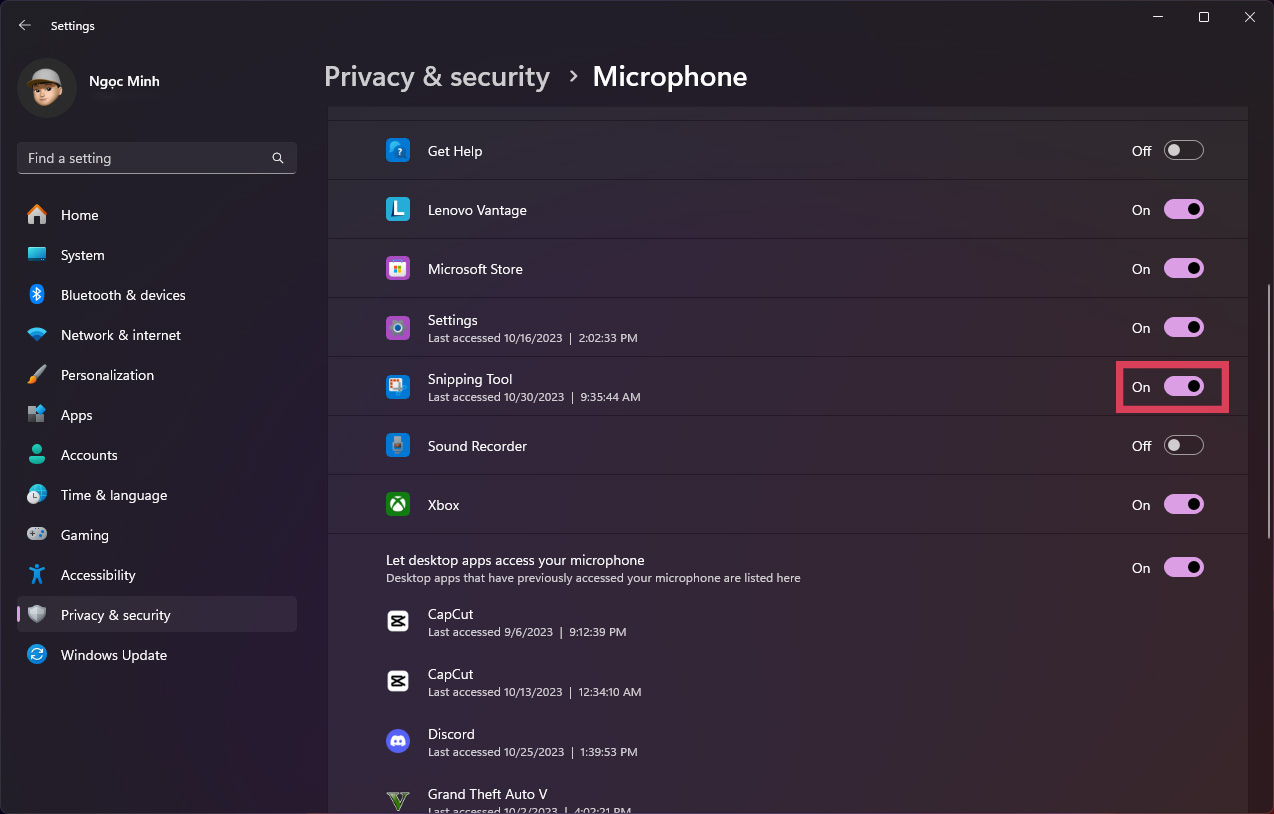Click Settings' last accessed 10/16/2023 timestamp

(x=533, y=338)
